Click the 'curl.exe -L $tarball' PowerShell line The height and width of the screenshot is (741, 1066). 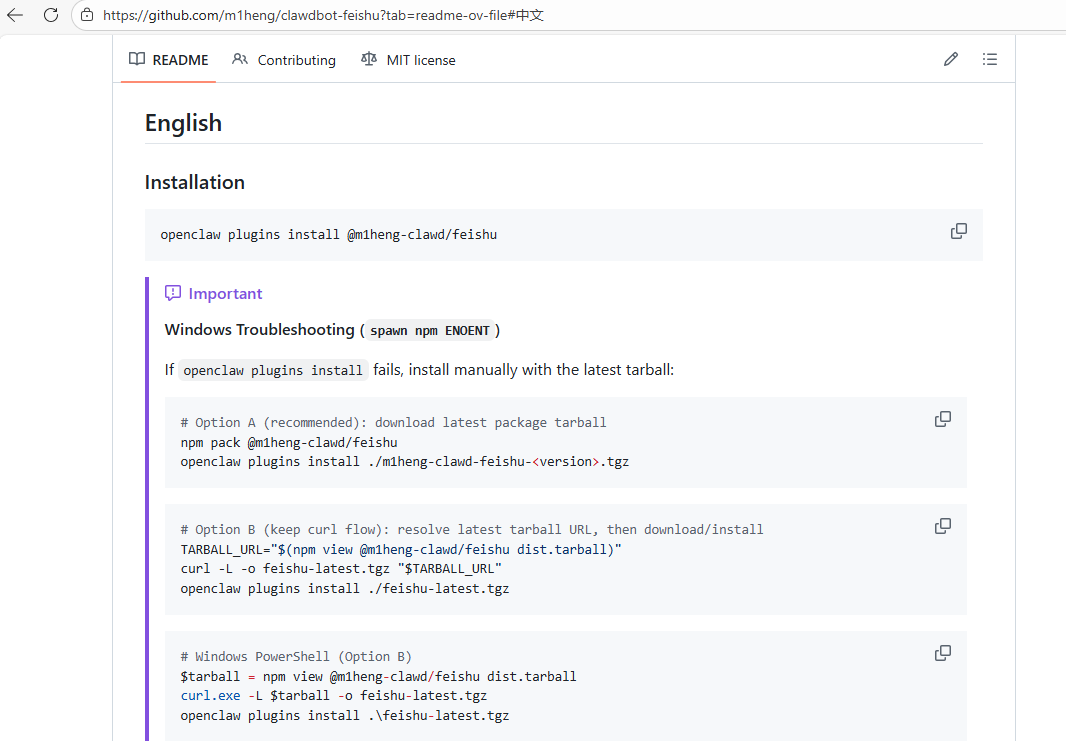tap(333, 695)
